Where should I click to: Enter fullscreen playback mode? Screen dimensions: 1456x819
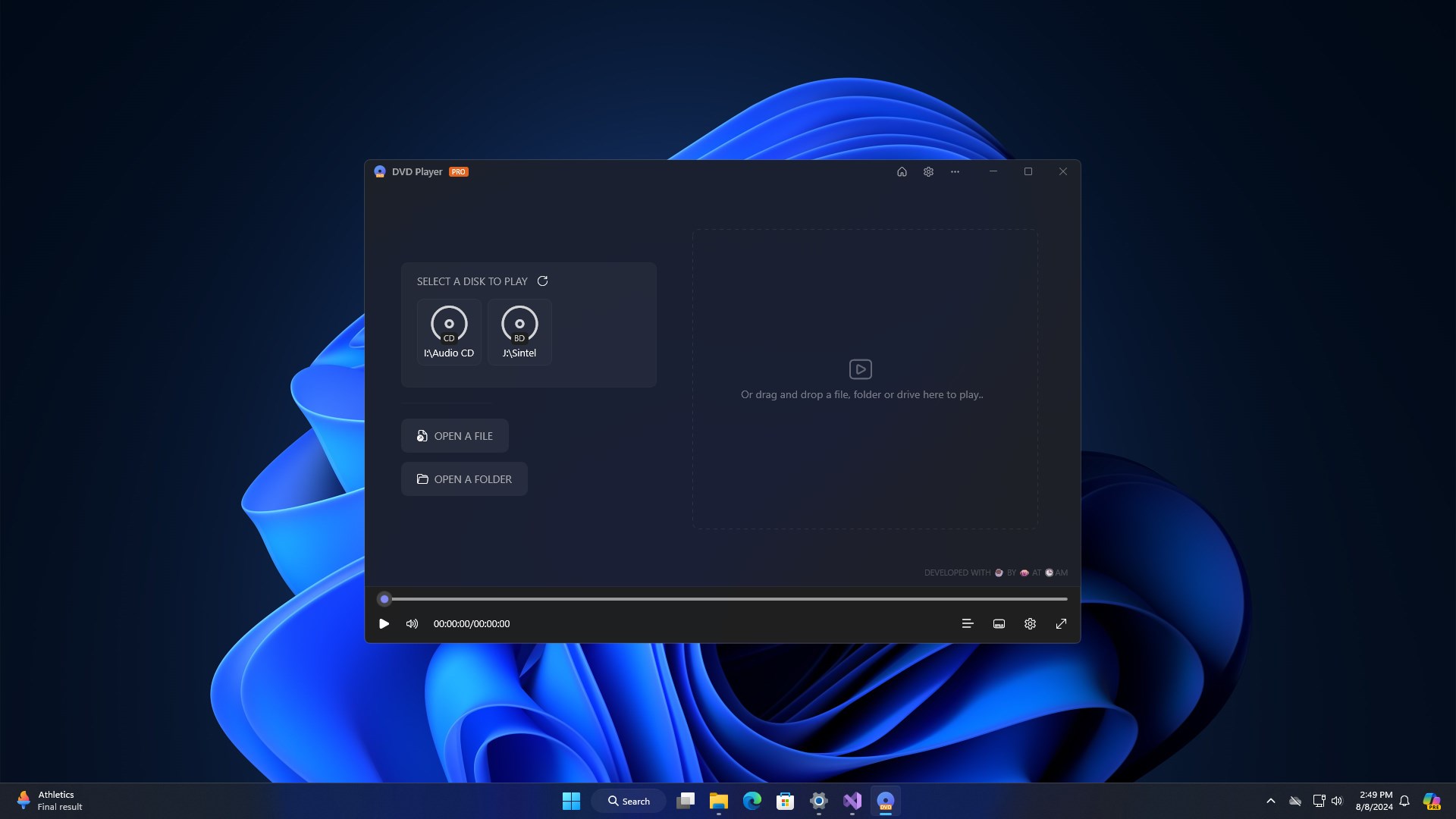[1060, 623]
